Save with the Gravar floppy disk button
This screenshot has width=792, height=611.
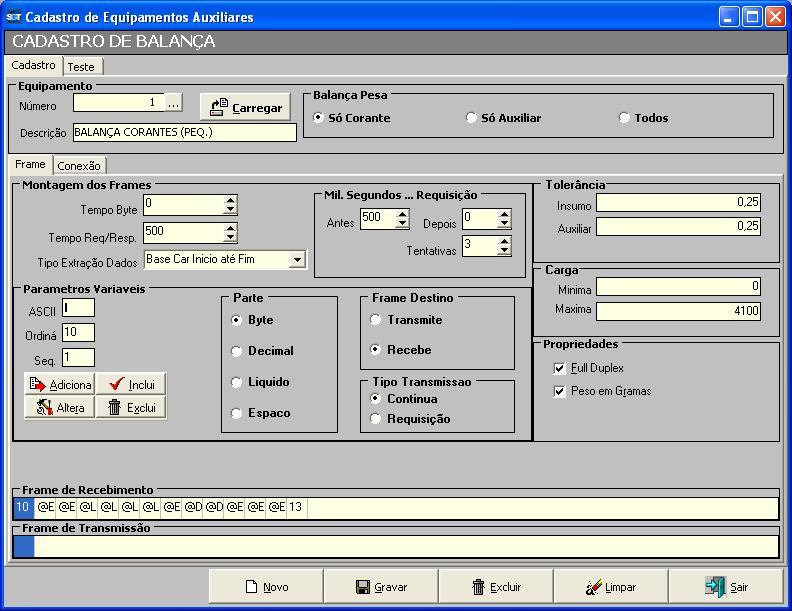coord(381,587)
